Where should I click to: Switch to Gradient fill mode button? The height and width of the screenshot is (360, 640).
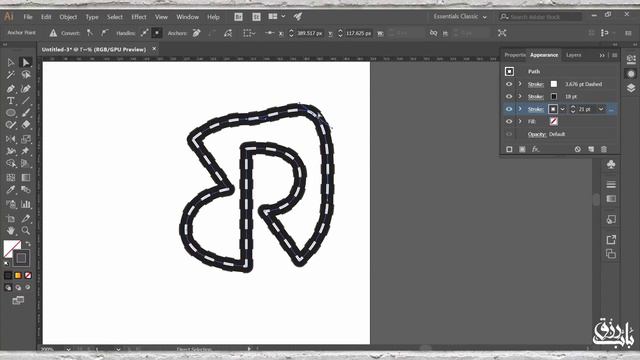point(18,276)
